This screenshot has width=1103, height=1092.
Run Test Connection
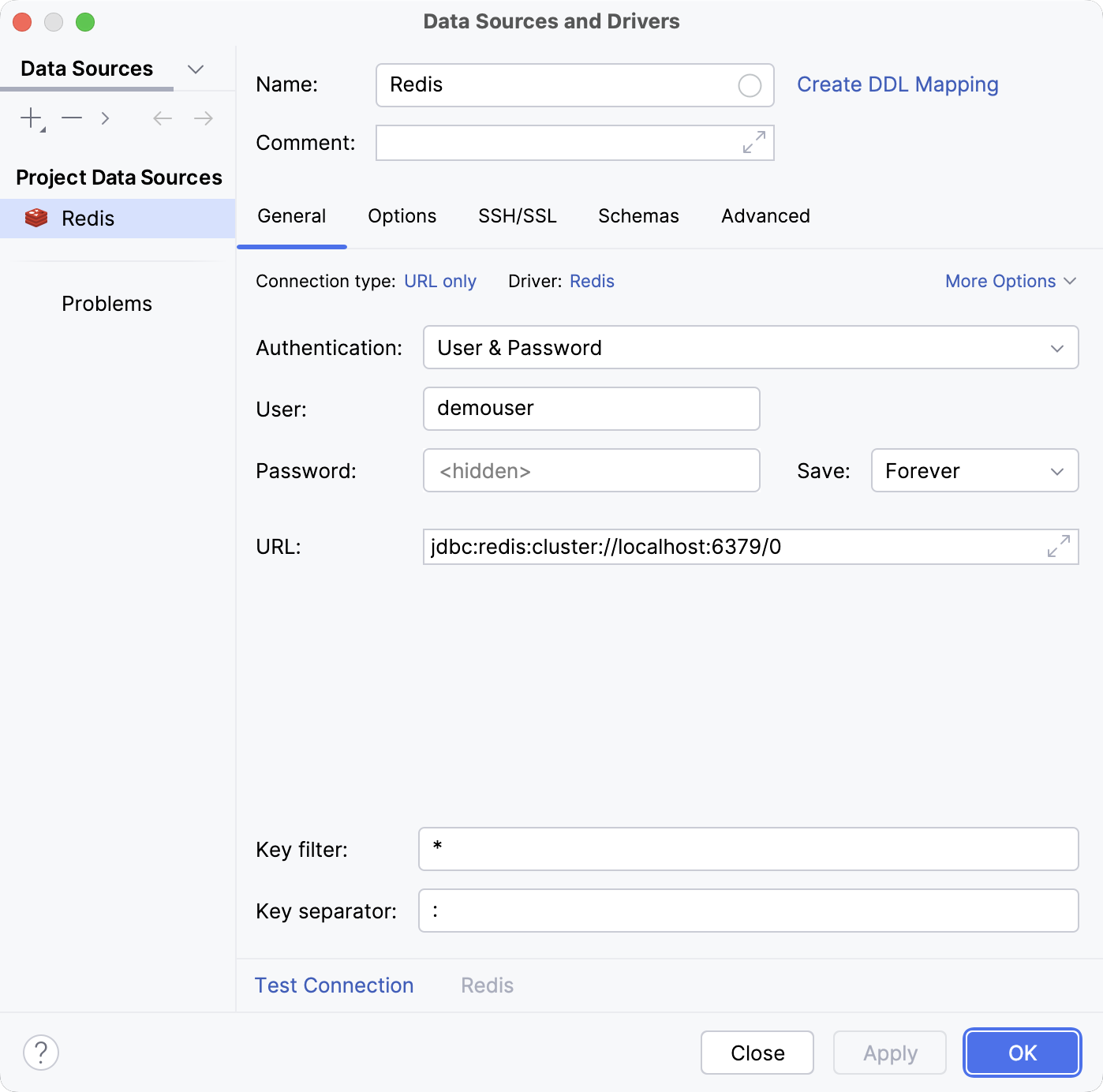[334, 985]
